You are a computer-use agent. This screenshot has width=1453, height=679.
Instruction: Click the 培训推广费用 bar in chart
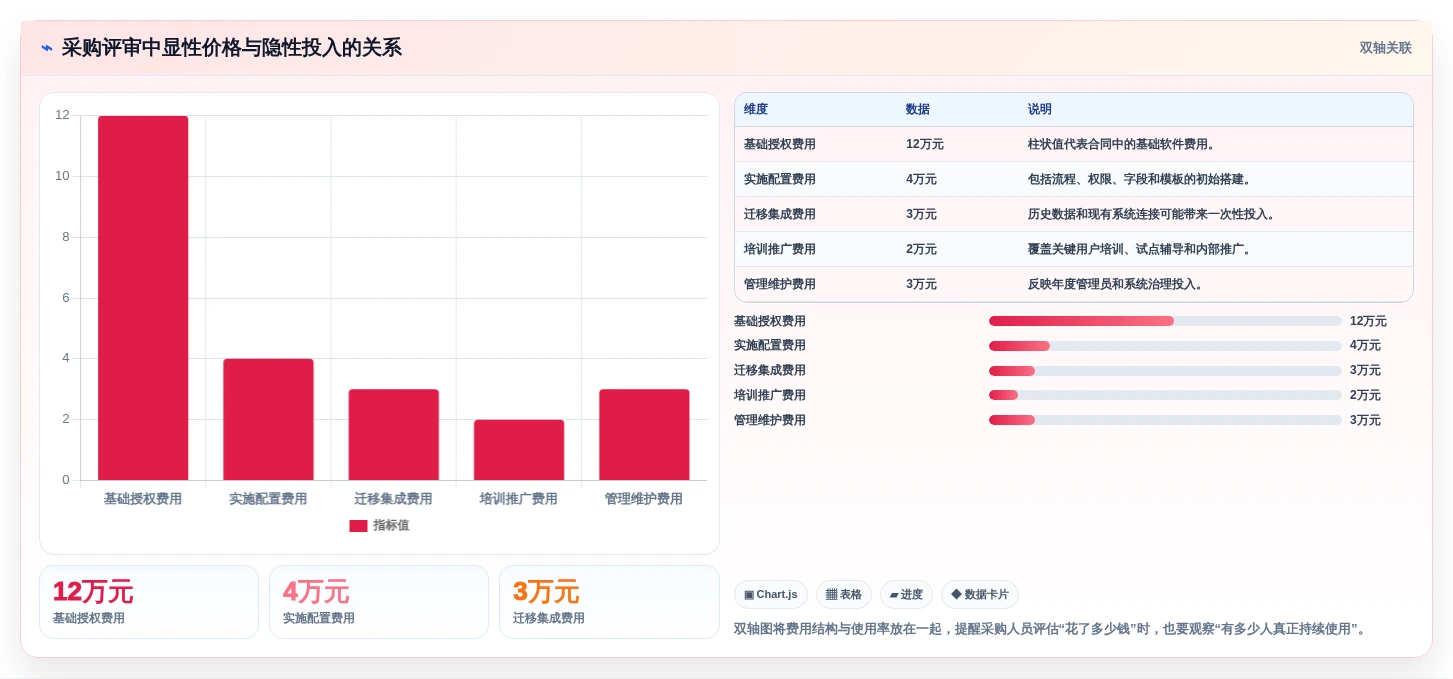[x=518, y=450]
